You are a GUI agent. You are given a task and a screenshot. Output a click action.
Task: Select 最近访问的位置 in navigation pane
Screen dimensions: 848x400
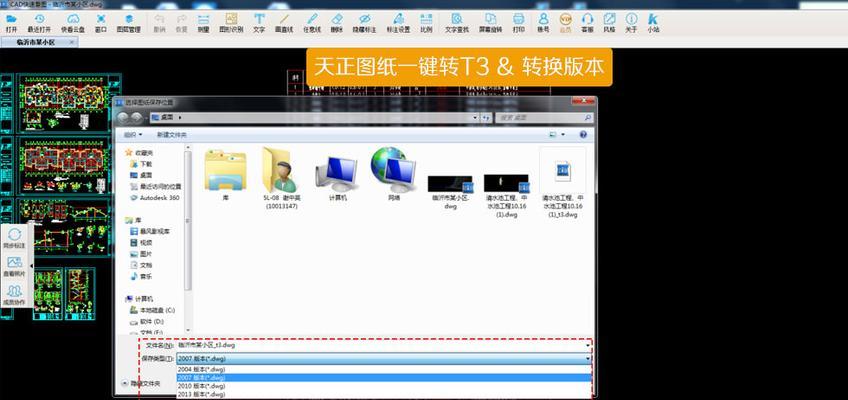156,186
